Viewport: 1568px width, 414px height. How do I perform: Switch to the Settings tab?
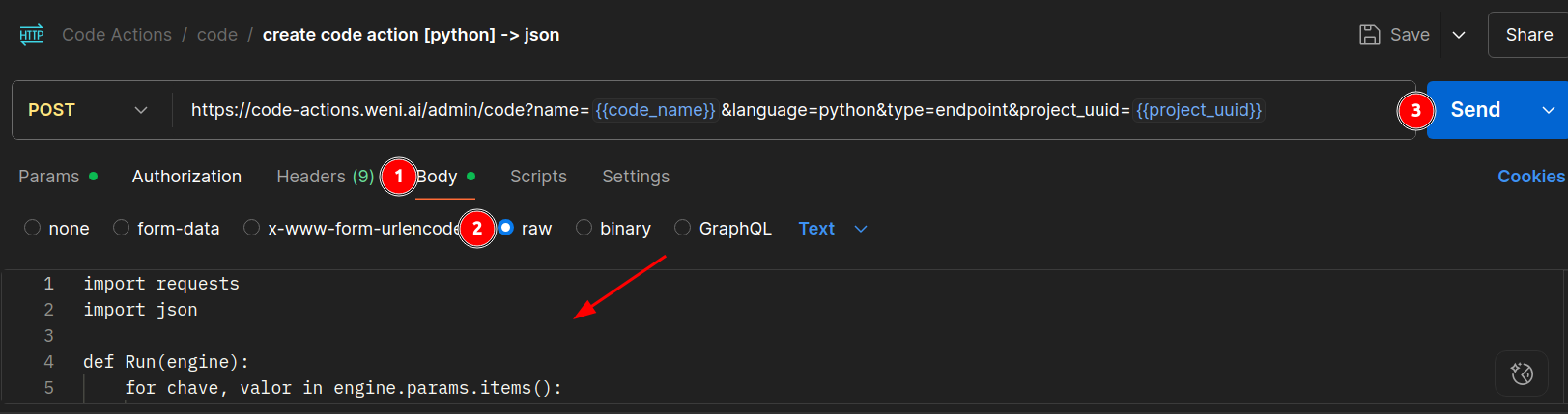click(x=635, y=177)
